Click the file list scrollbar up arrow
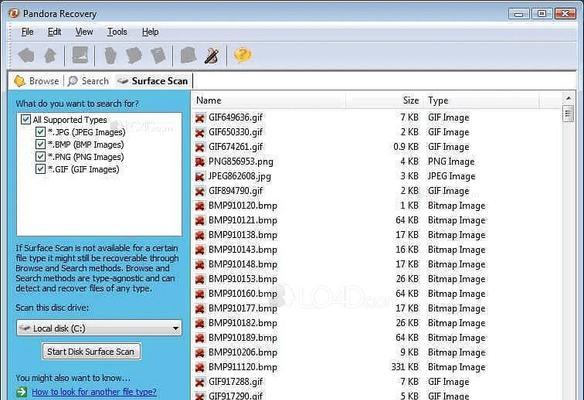 (x=568, y=98)
